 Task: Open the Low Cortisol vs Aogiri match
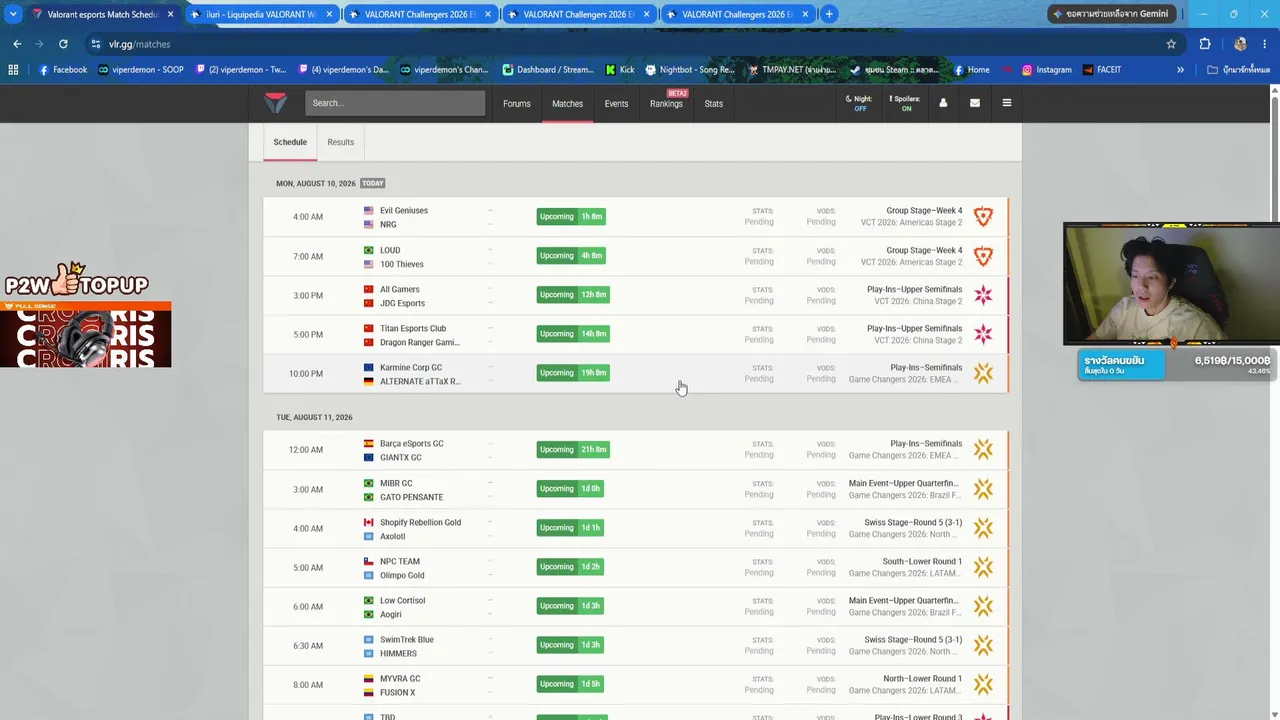pos(636,606)
